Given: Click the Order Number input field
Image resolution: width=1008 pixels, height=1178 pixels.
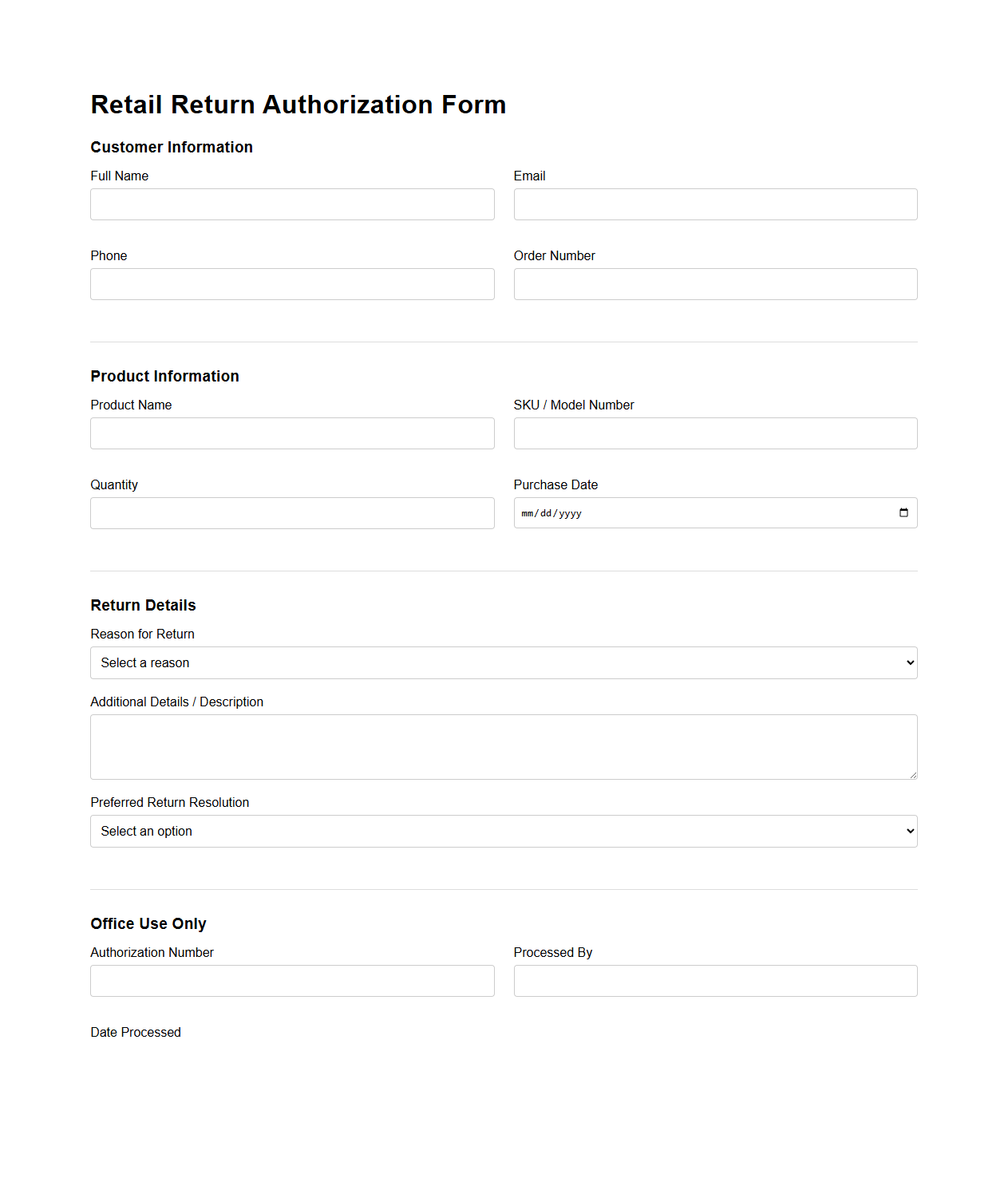Looking at the screenshot, I should tap(715, 284).
